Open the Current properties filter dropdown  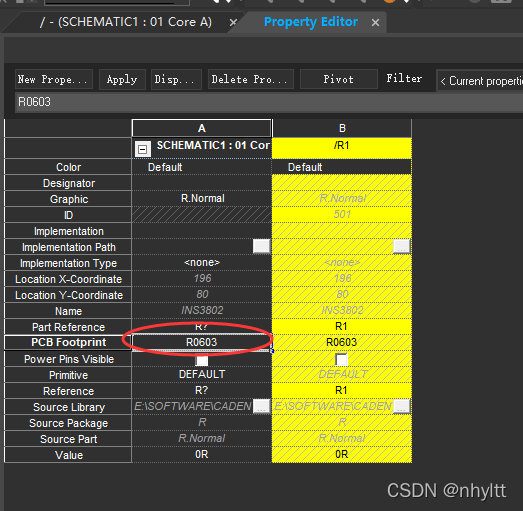point(480,81)
